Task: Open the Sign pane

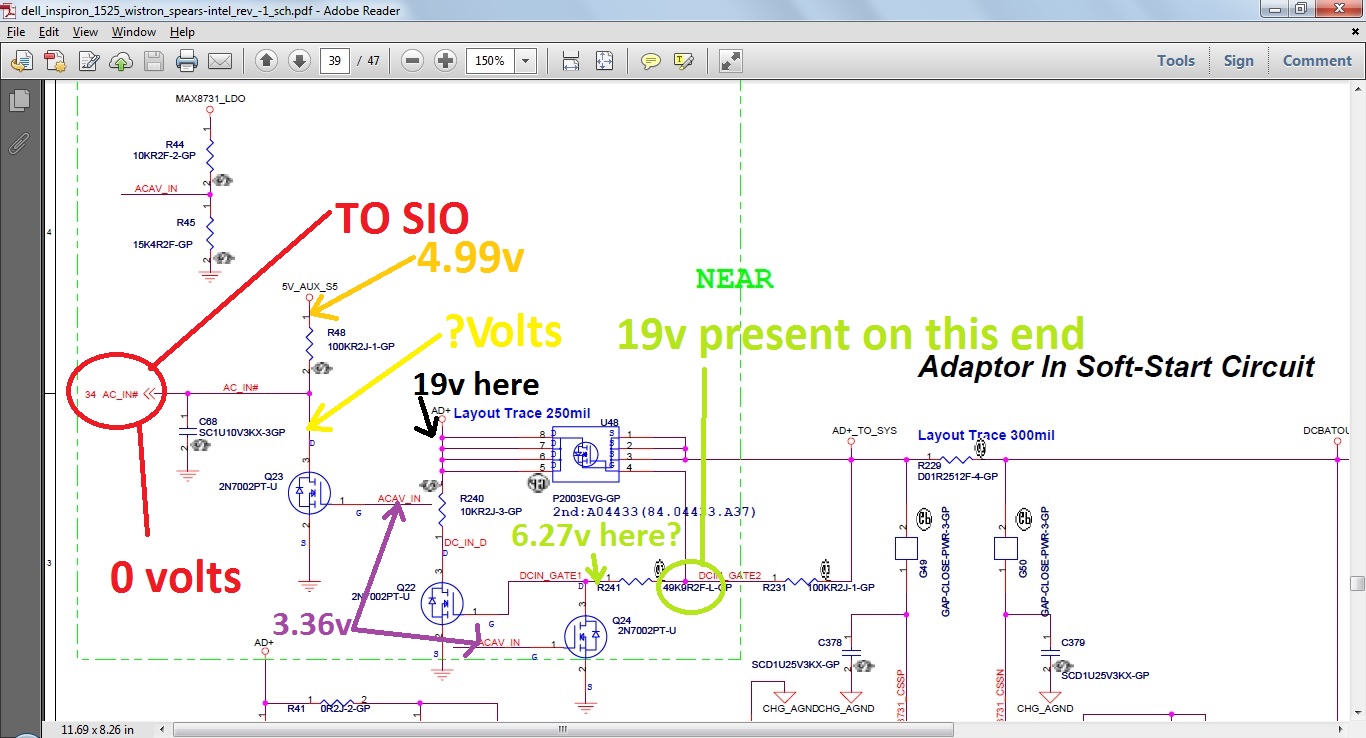Action: 1238,61
